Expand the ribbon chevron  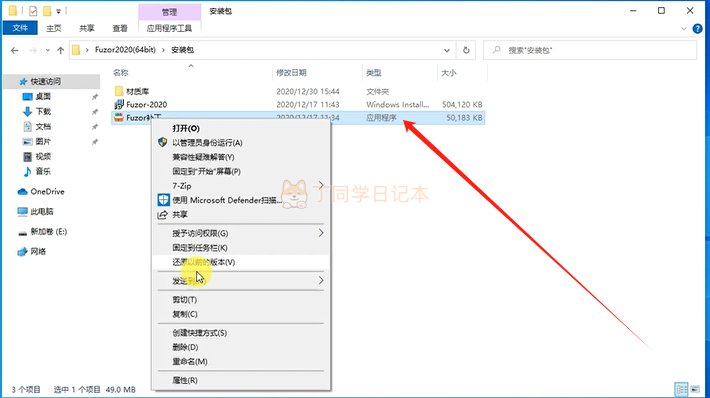(684, 29)
